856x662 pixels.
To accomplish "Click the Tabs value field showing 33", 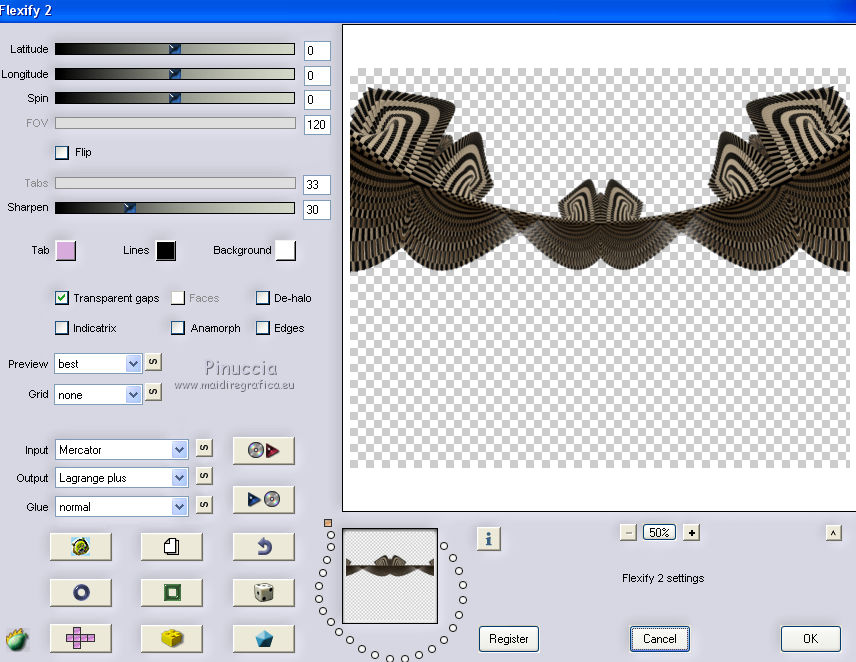I will click(317, 184).
